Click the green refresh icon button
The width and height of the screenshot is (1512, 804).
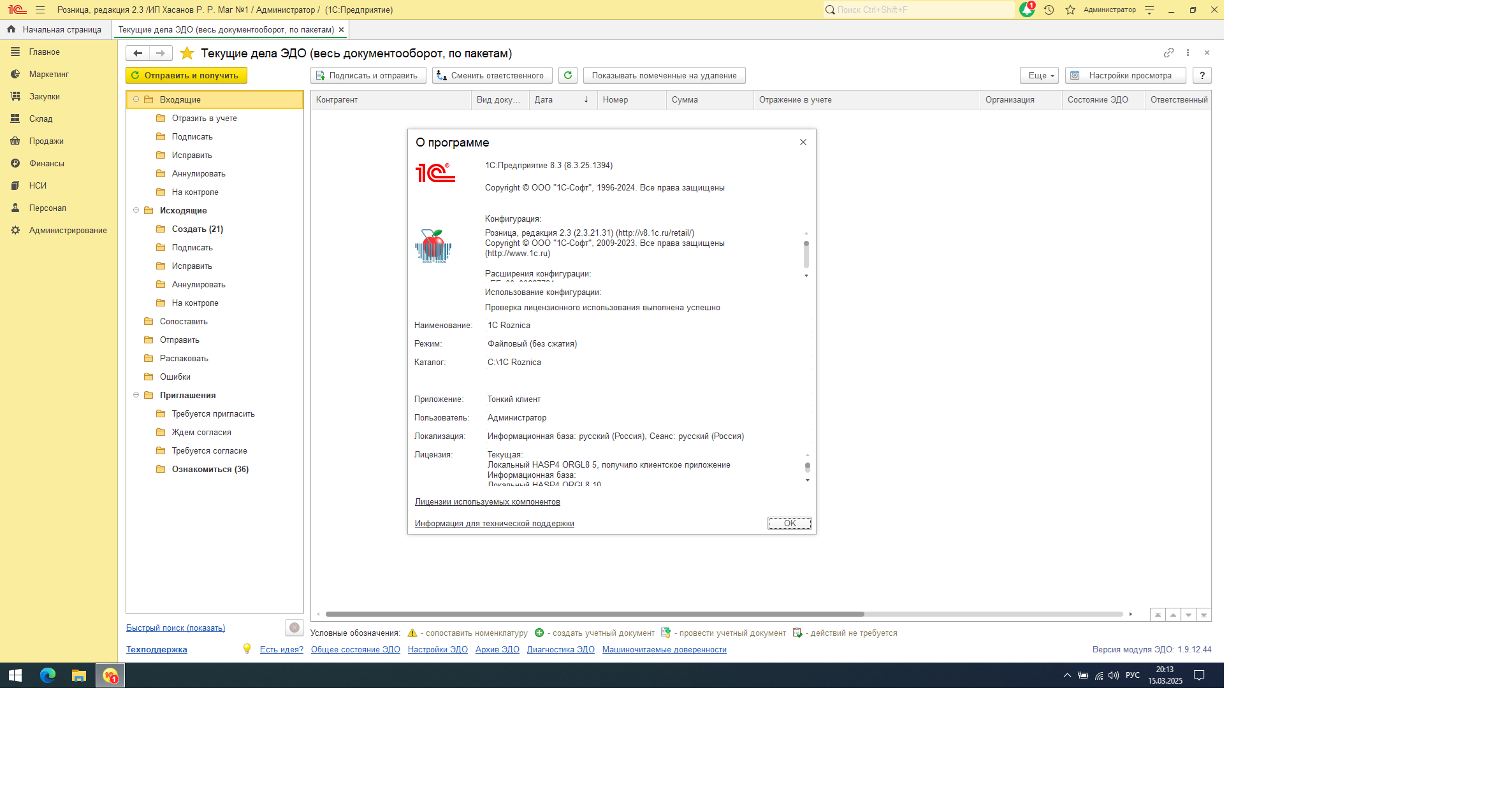(x=567, y=75)
